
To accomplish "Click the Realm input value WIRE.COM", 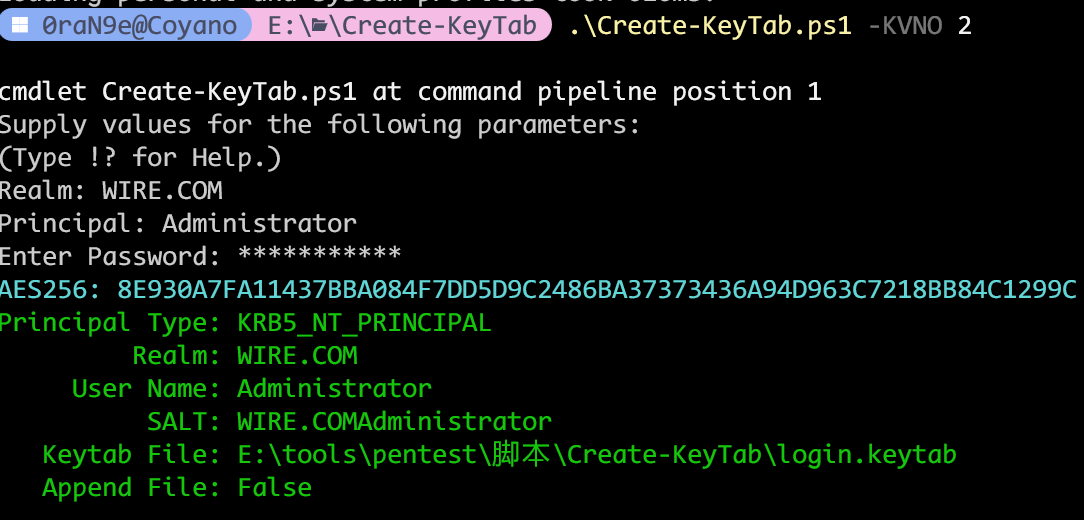I will [x=162, y=190].
